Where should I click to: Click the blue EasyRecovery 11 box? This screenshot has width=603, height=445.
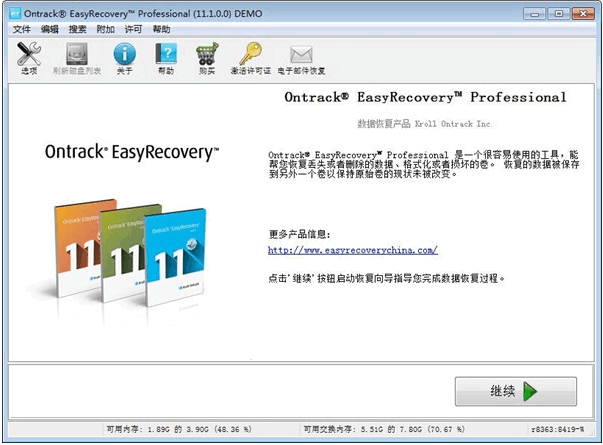coord(176,257)
